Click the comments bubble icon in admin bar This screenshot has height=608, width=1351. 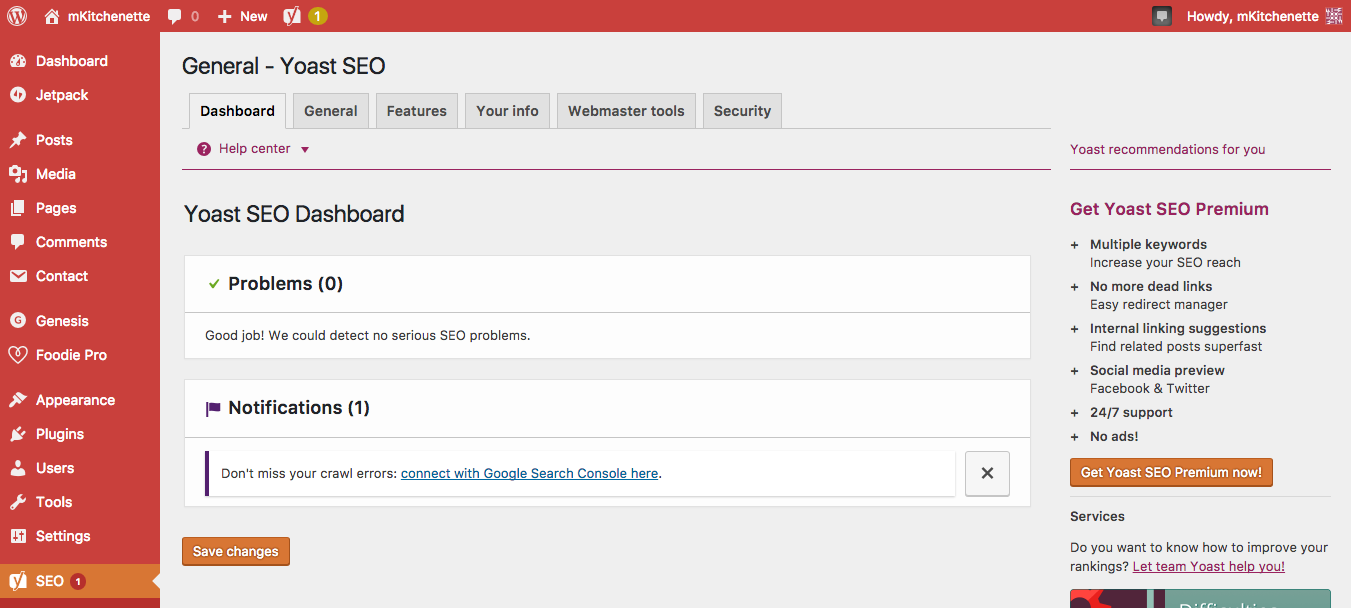pos(176,16)
